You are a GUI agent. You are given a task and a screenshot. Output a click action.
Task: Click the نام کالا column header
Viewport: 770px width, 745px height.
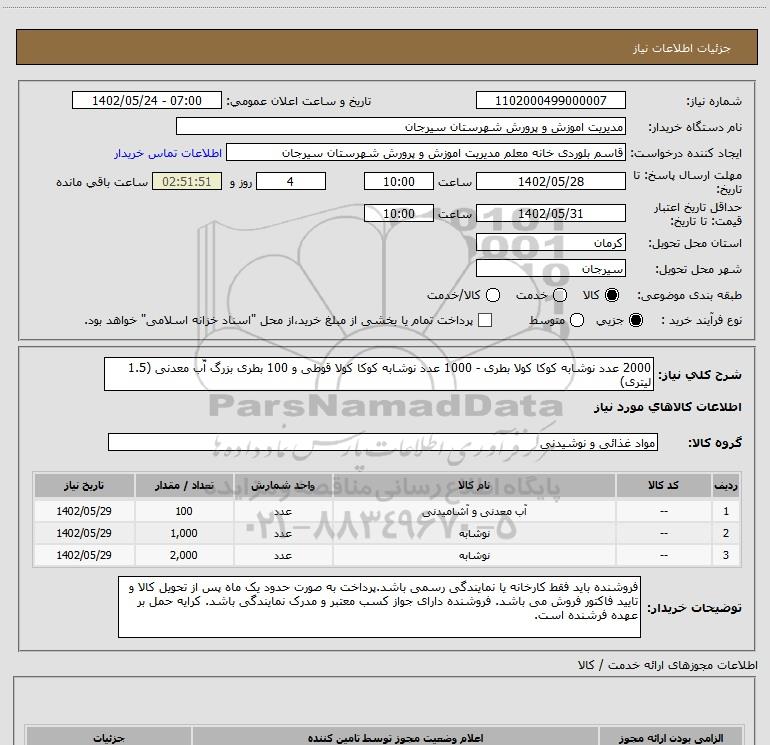coord(474,485)
